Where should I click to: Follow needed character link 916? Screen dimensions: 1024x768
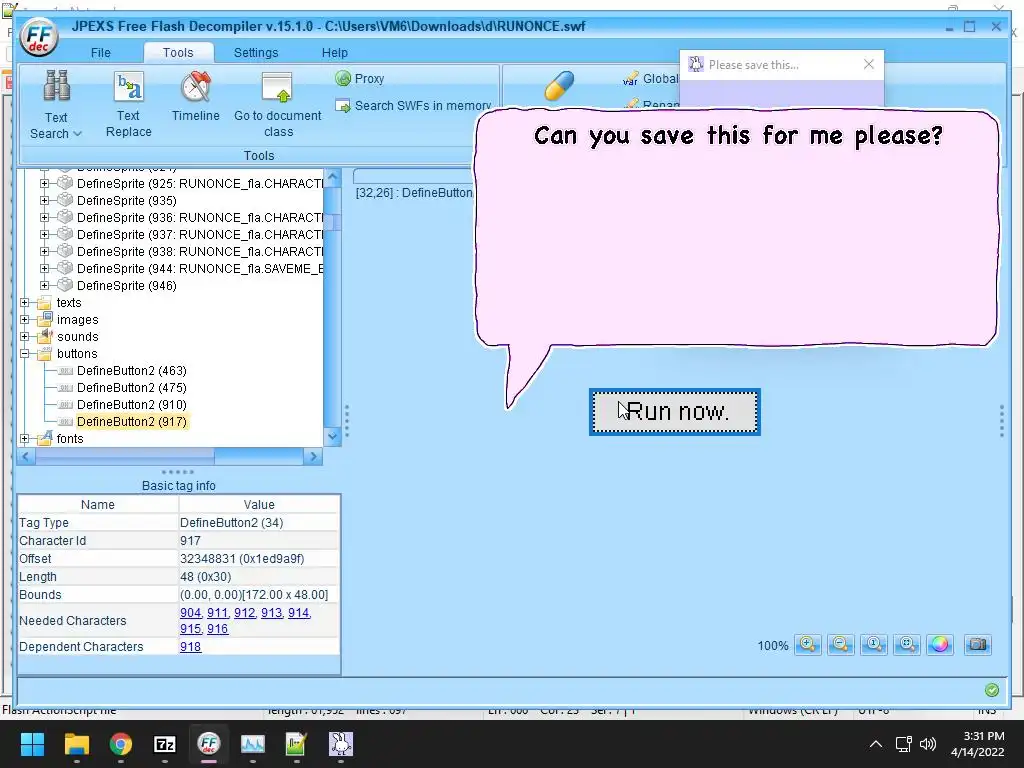tap(217, 628)
